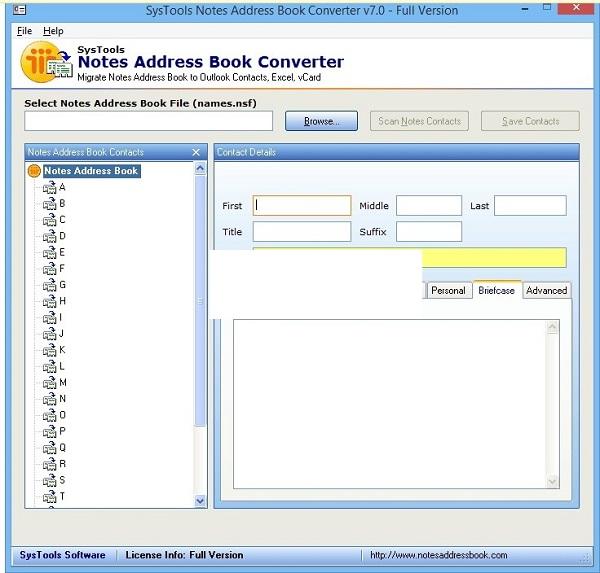Screen dimensions: 600x573
Task: Click the contact group icon next to letter P
Action: point(49,432)
